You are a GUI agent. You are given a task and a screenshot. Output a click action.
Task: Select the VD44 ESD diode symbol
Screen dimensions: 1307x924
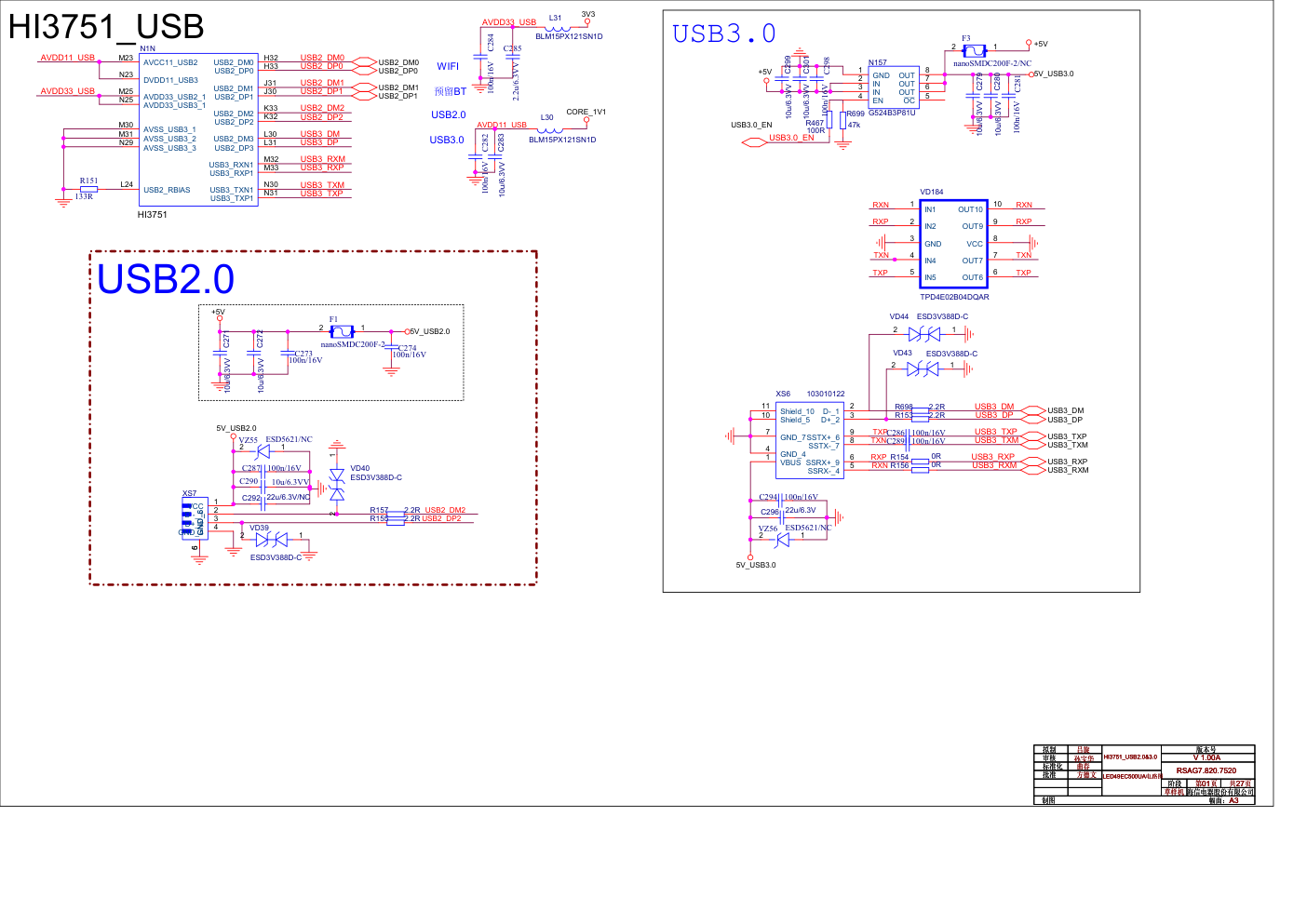point(923,334)
